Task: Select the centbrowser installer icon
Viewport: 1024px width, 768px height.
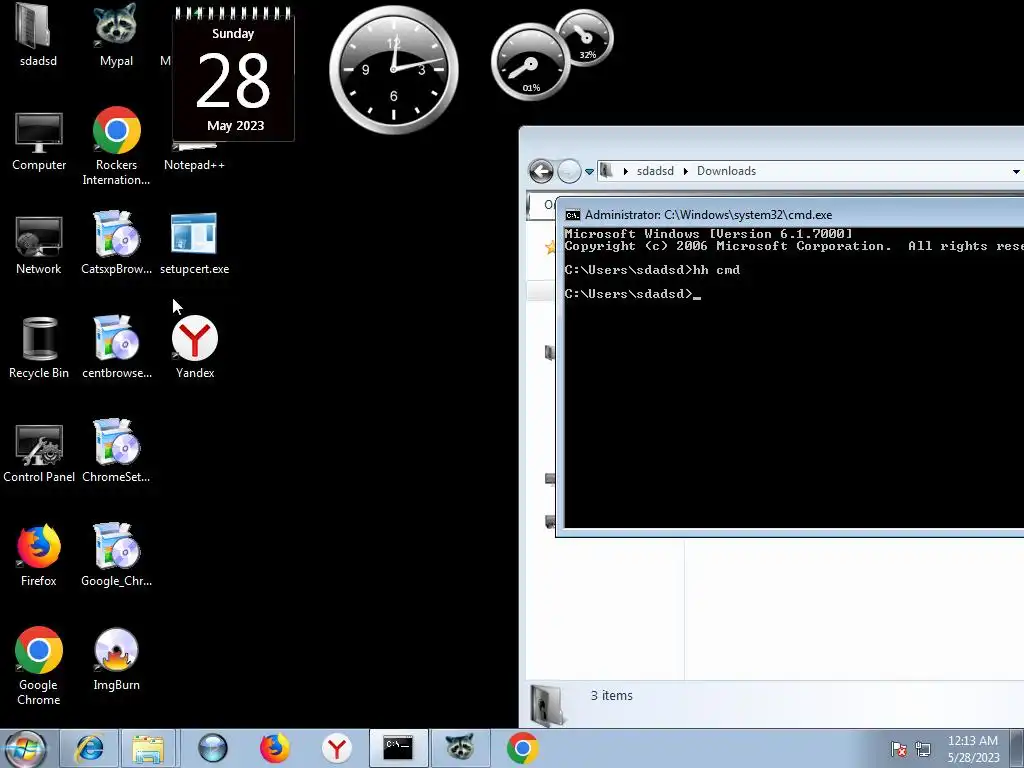Action: [x=116, y=347]
